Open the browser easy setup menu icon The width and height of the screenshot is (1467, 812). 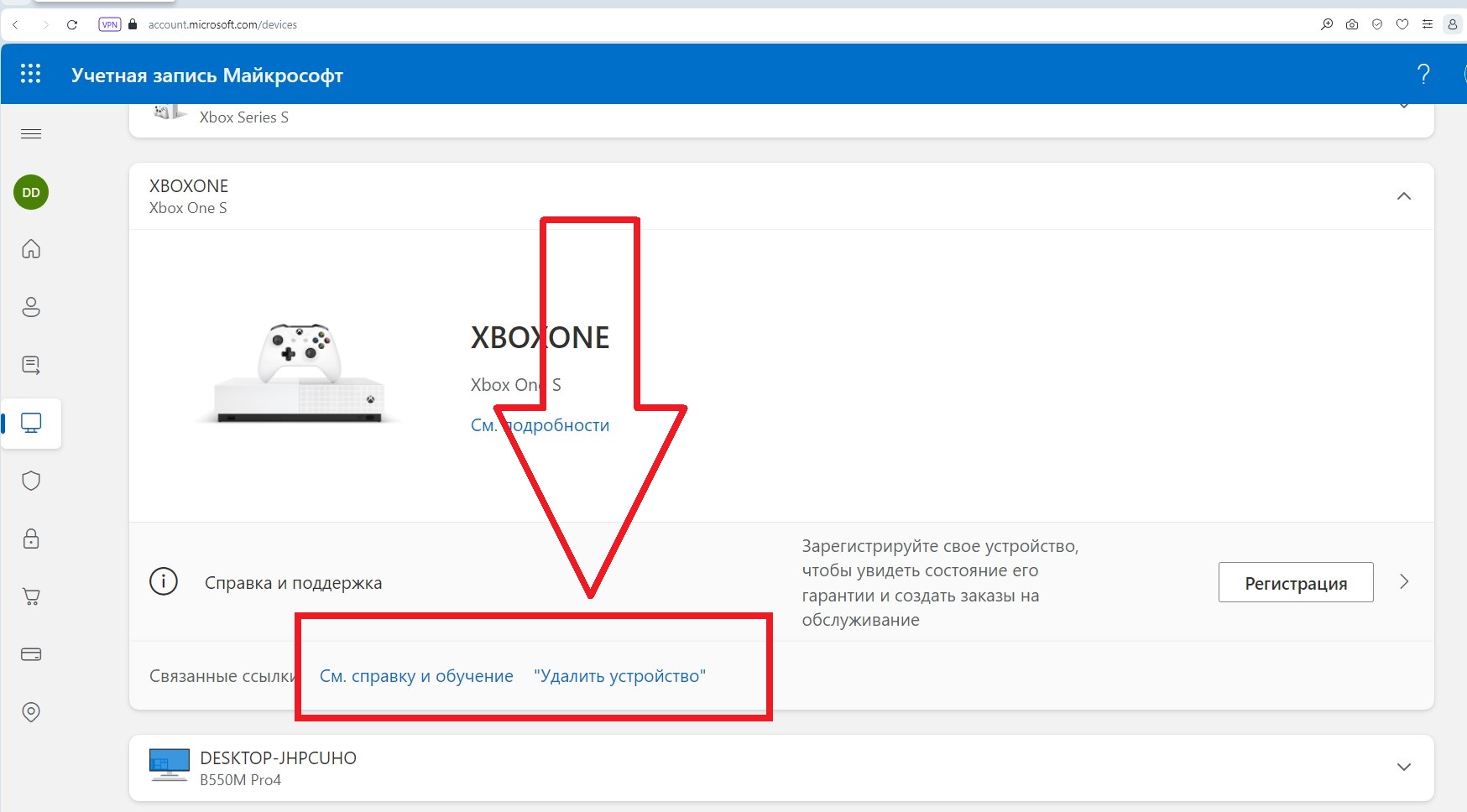pos(1428,24)
